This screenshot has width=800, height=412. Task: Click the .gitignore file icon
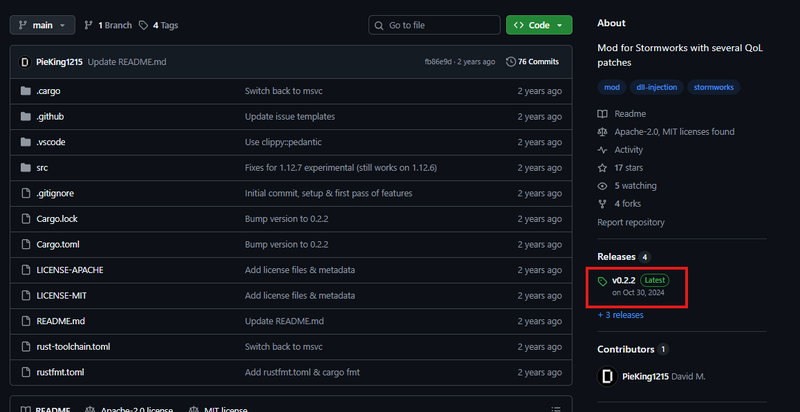click(x=26, y=193)
